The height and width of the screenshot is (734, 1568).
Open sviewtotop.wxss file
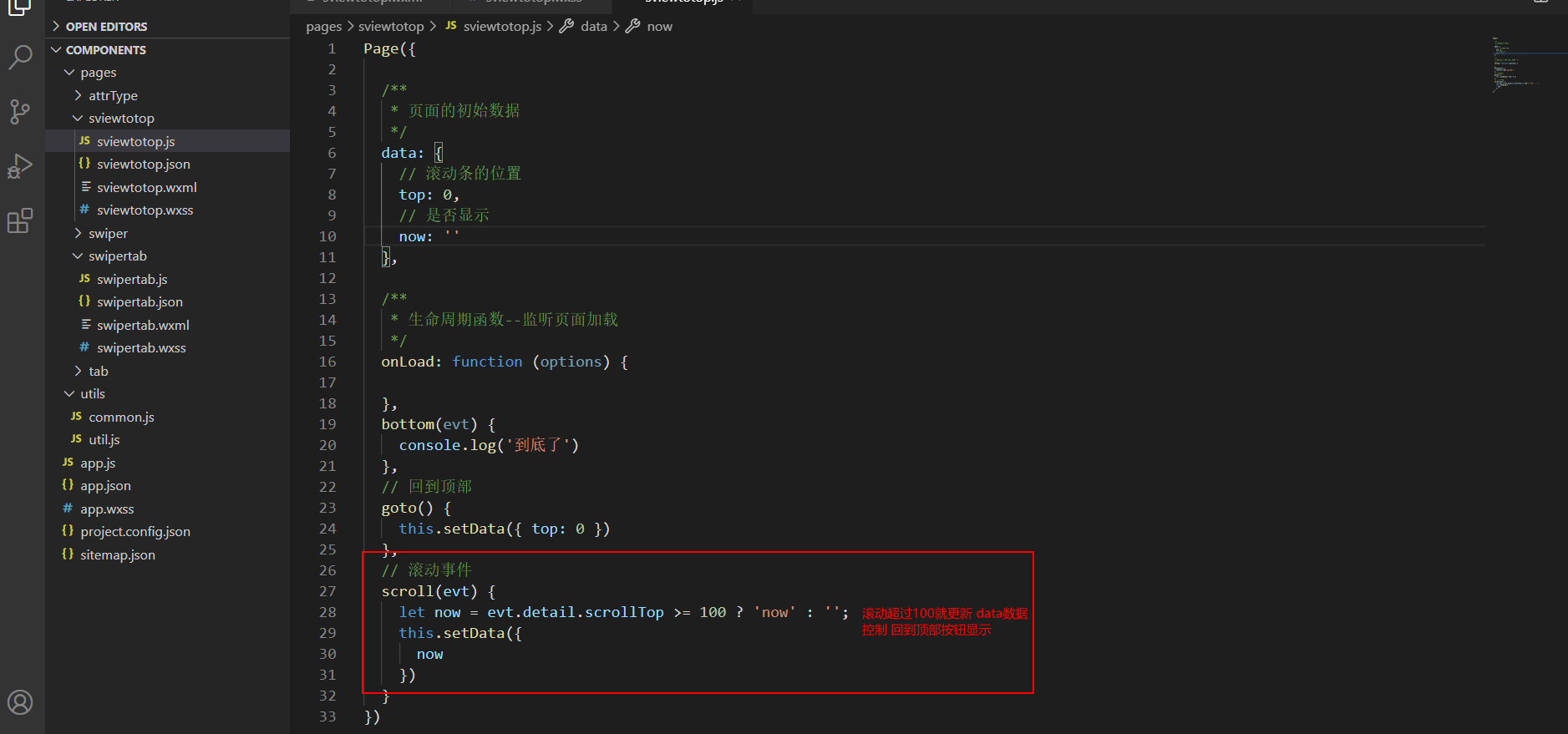[x=167, y=210]
